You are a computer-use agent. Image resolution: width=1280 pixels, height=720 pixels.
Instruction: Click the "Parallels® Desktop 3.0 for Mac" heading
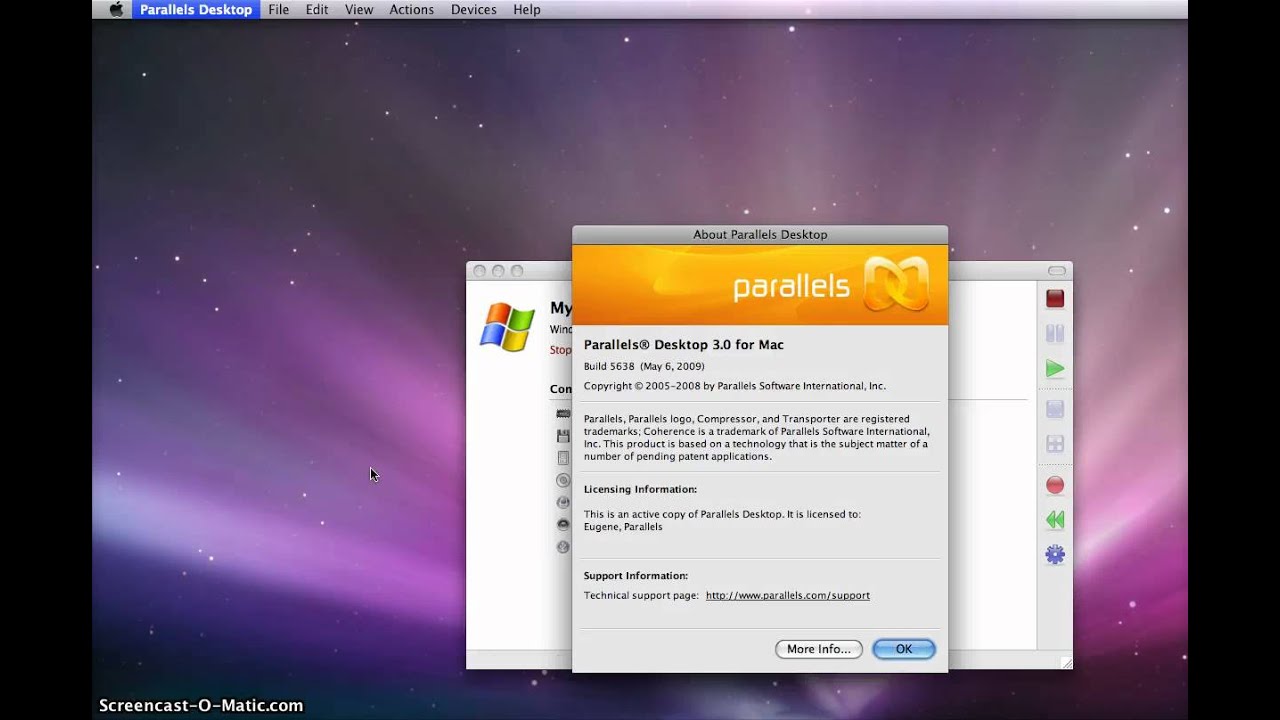(x=684, y=345)
